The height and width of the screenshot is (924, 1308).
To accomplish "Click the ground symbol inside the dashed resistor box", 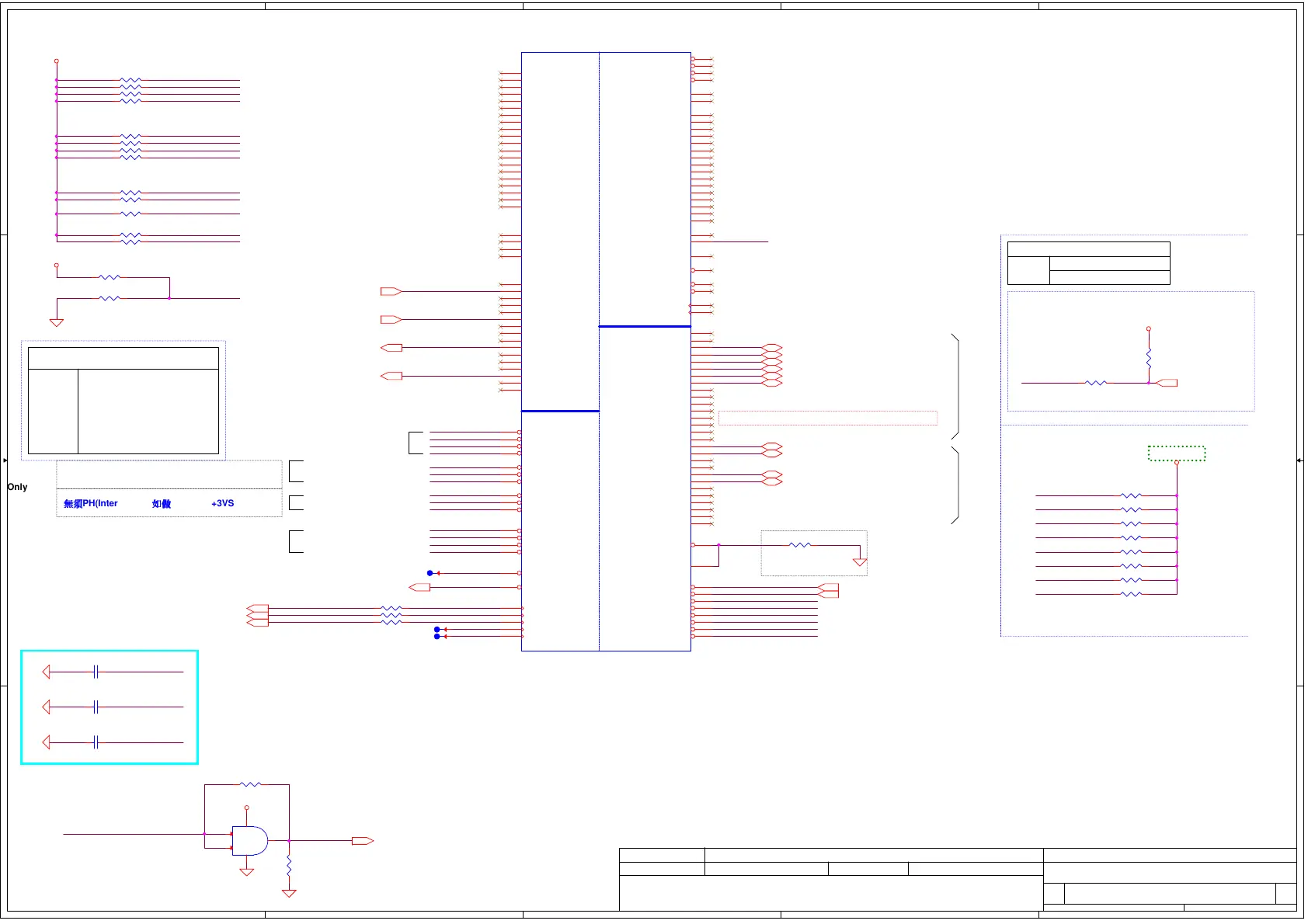I will [x=860, y=561].
